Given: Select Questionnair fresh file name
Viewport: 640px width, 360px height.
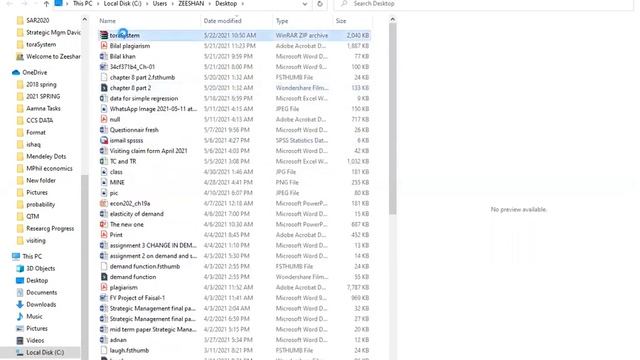Looking at the screenshot, I should click(134, 130).
